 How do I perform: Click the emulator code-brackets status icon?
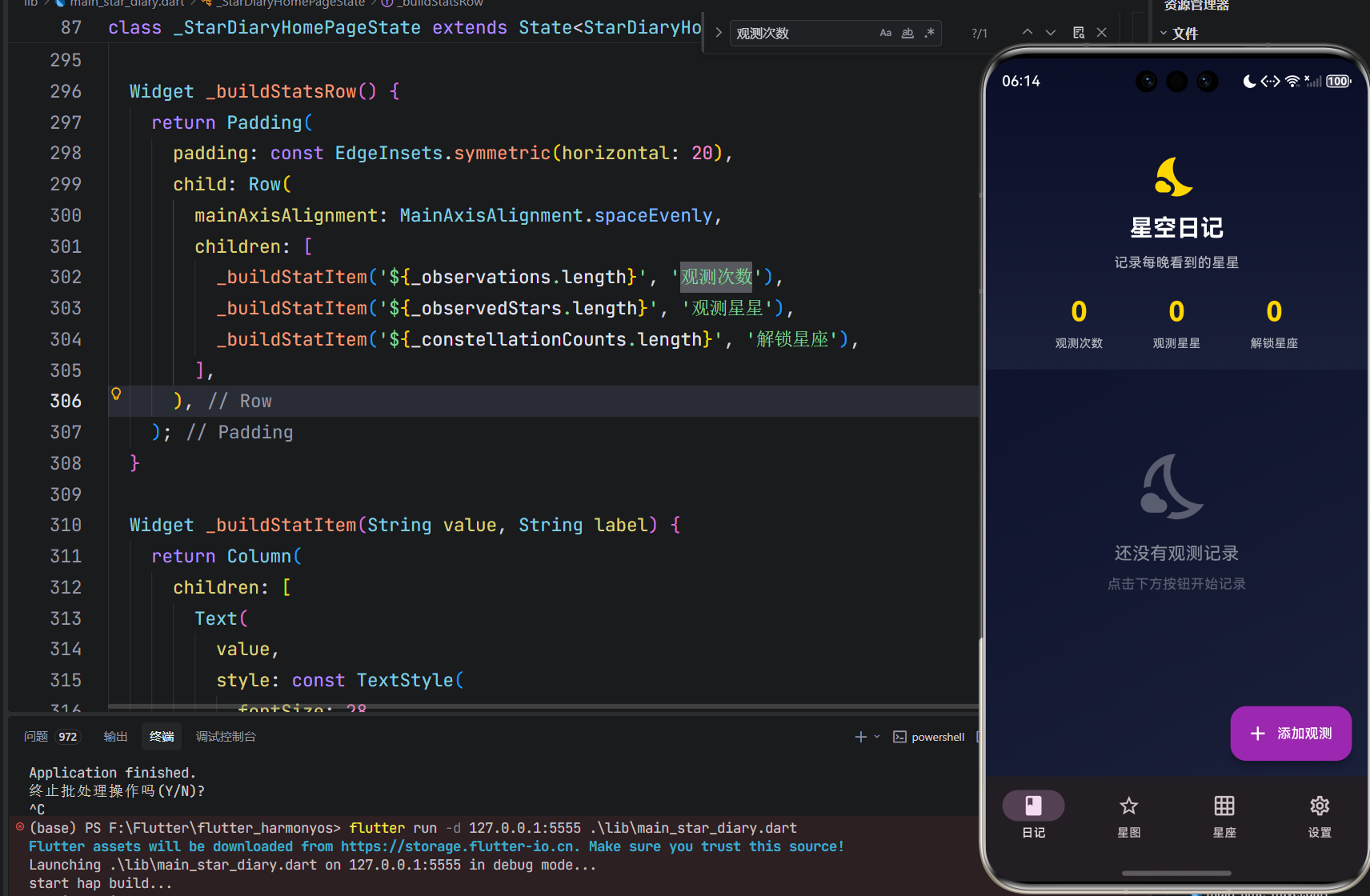click(x=1270, y=82)
